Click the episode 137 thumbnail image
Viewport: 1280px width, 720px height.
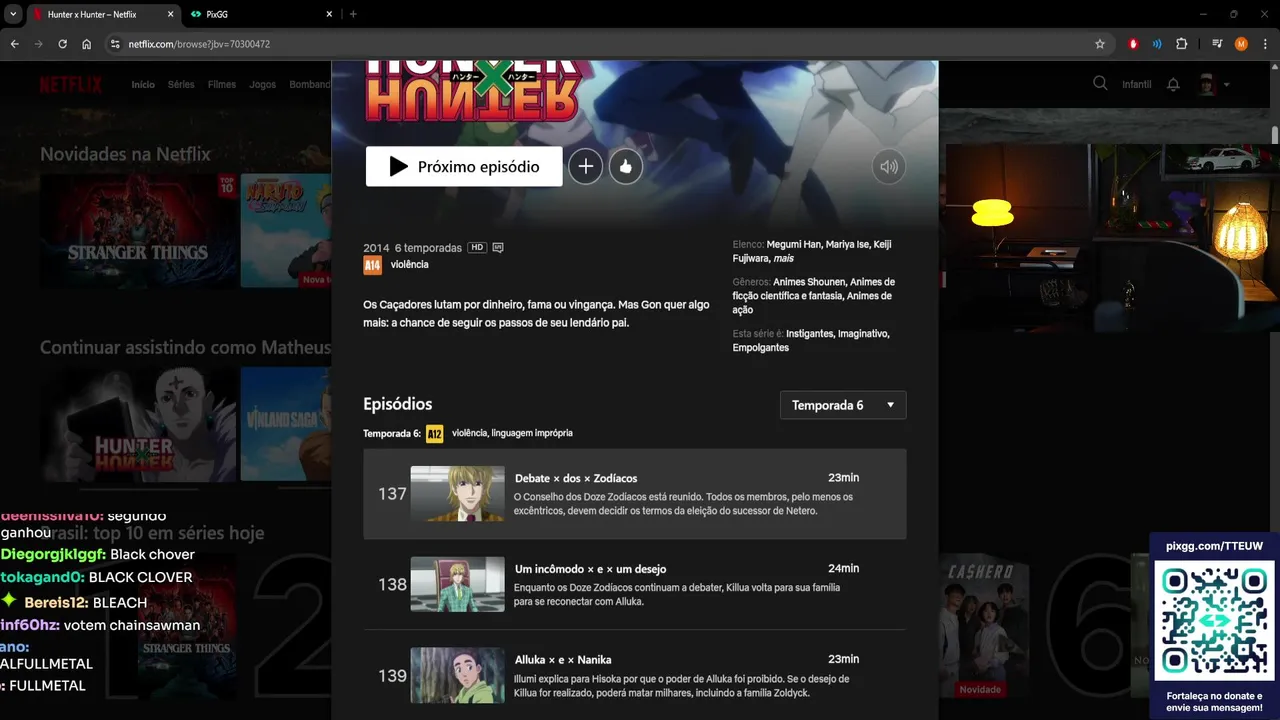[457, 494]
